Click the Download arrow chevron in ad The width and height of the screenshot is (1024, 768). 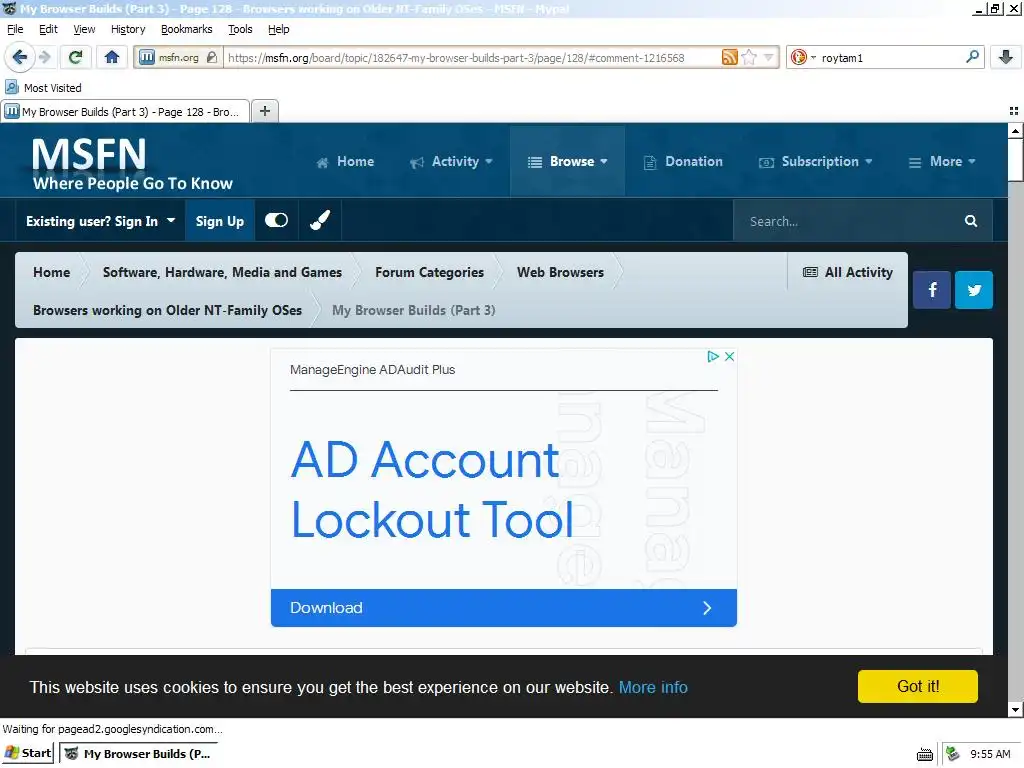pyautogui.click(x=707, y=608)
